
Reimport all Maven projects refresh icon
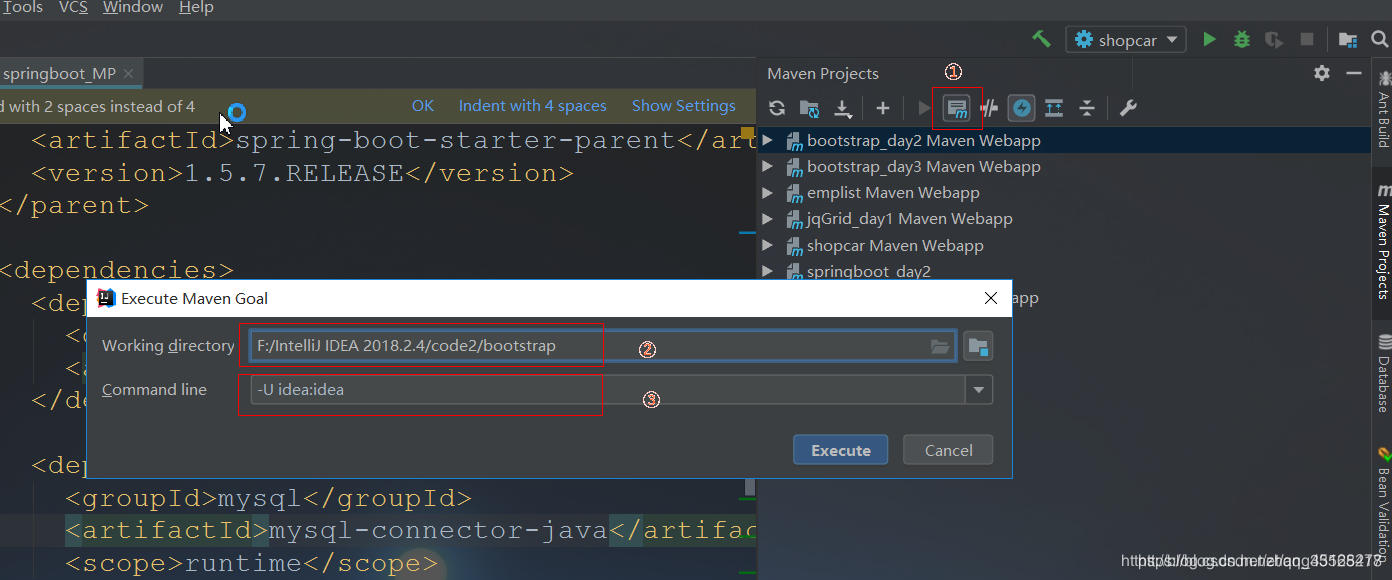[x=777, y=108]
